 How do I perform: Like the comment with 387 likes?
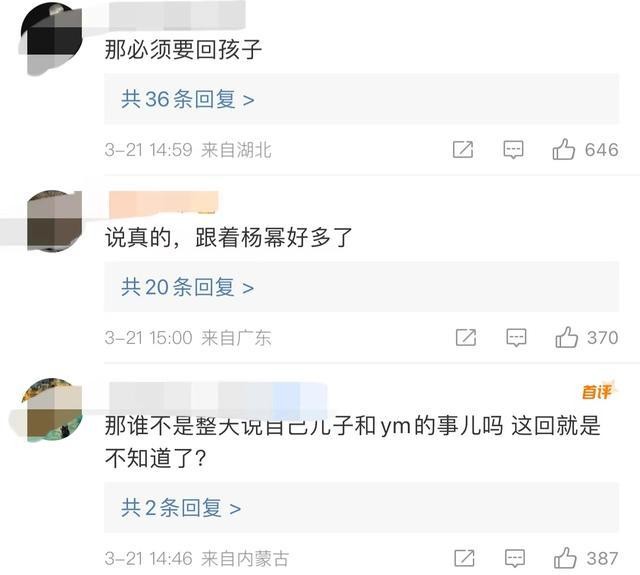coord(565,558)
